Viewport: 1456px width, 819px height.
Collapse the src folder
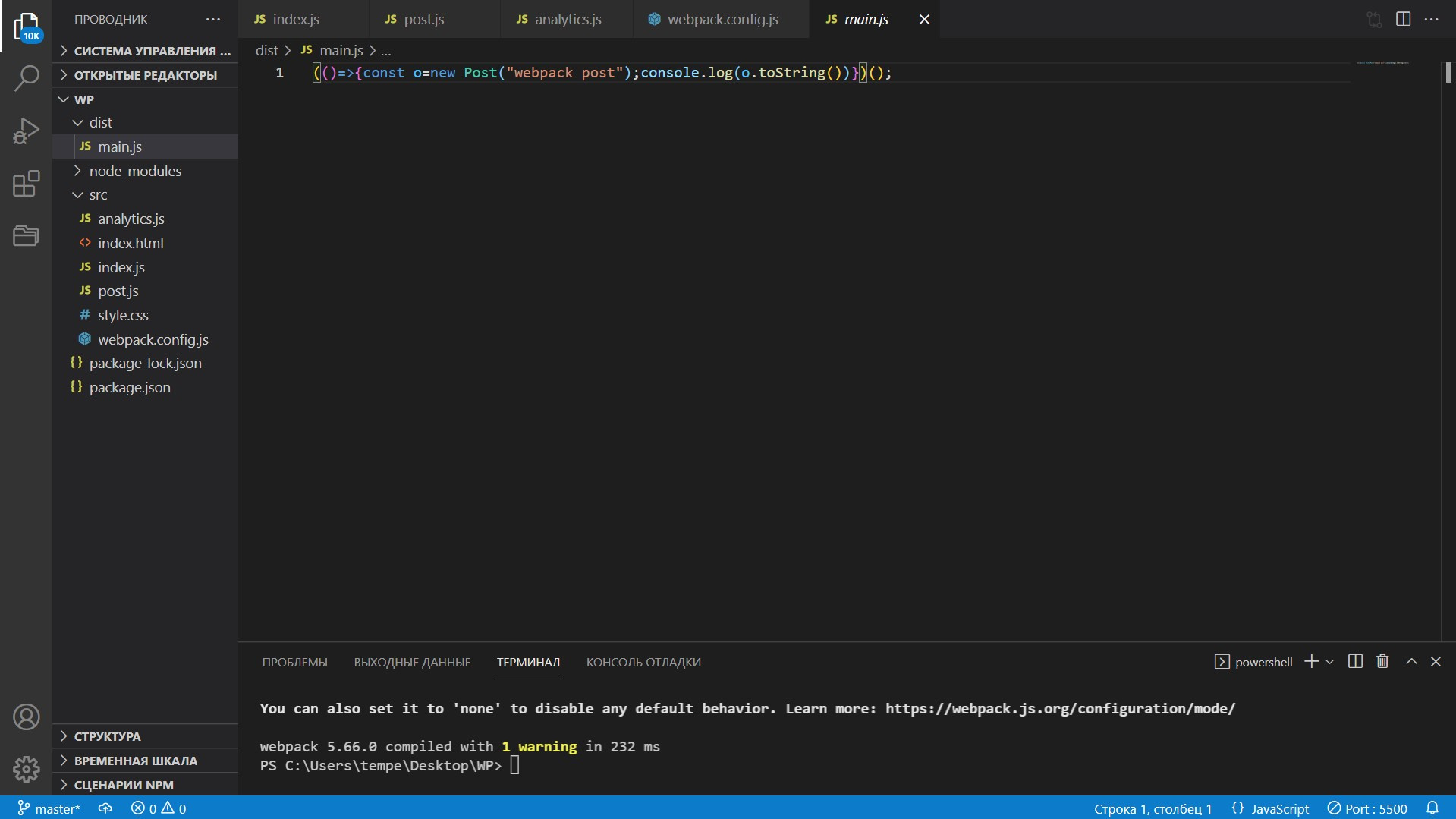[x=145, y=194]
